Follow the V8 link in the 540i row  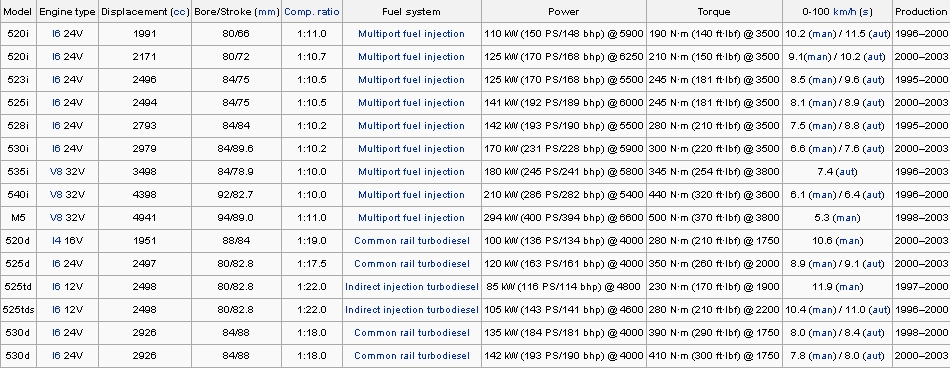(x=56, y=195)
